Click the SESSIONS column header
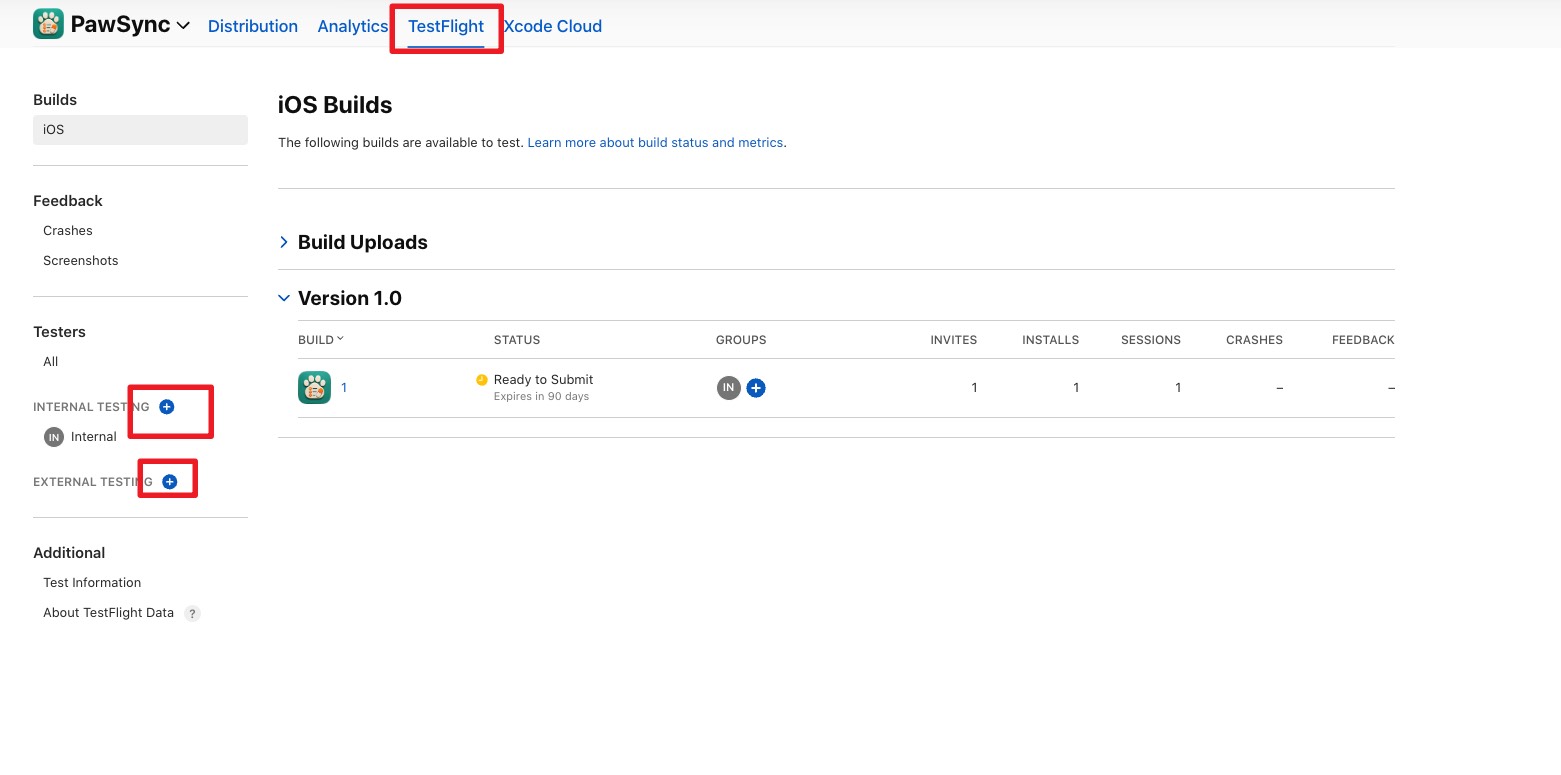1561x775 pixels. (x=1151, y=340)
